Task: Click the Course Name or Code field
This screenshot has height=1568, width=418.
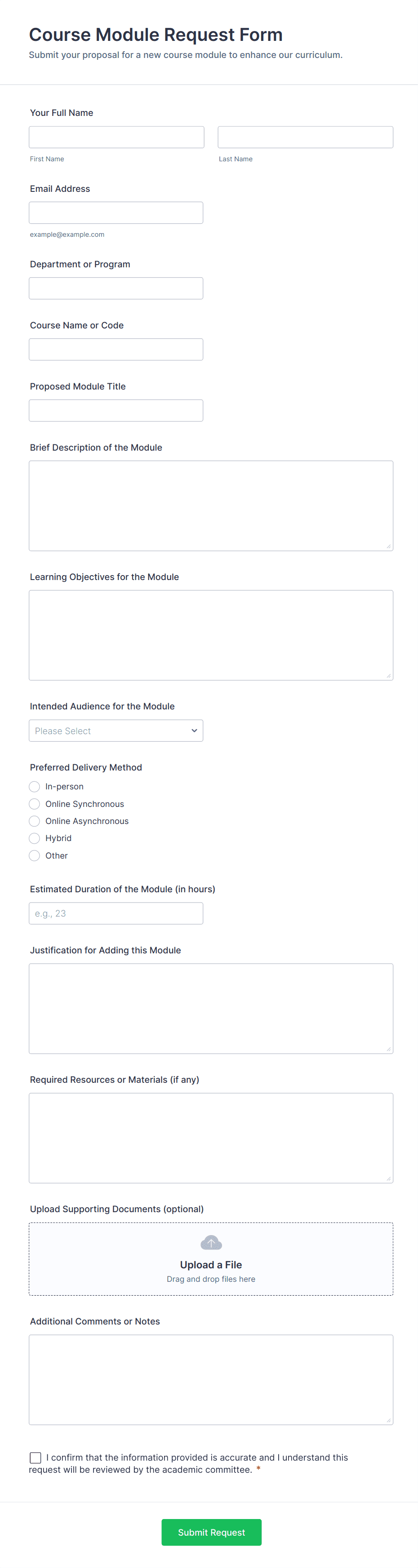Action: coord(116,349)
